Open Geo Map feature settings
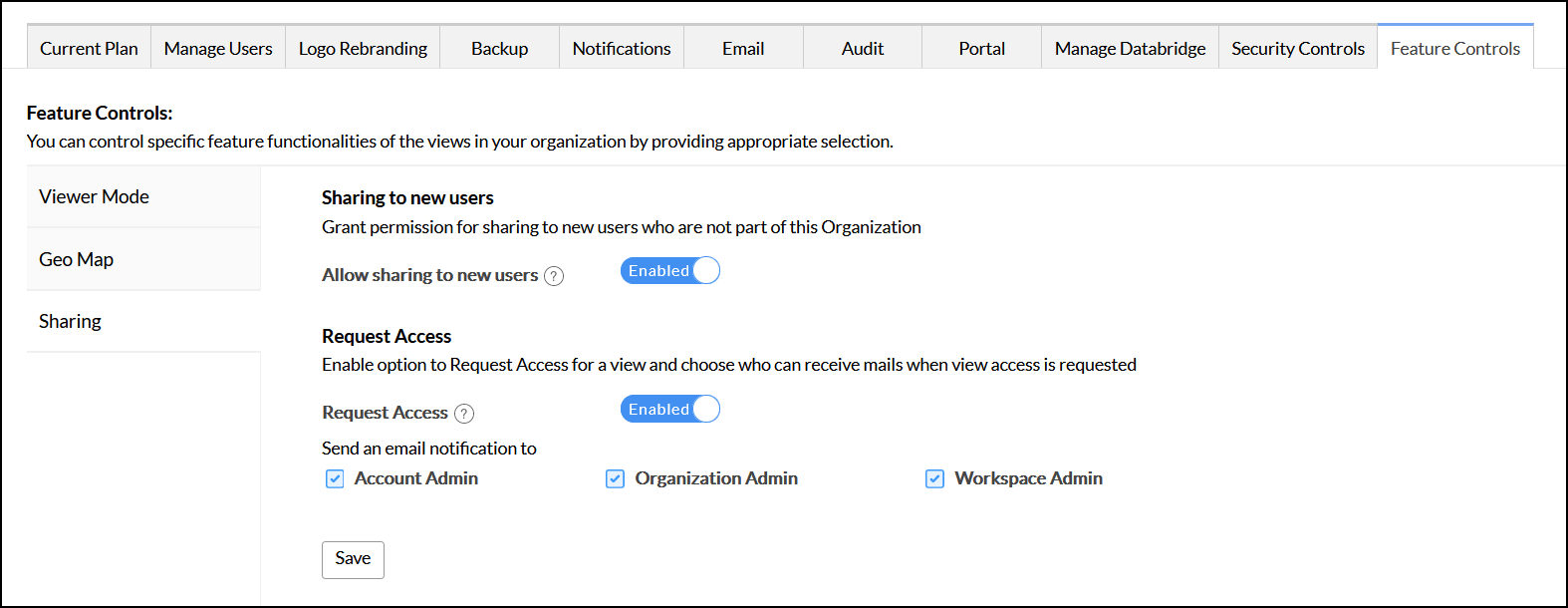1568x608 pixels. [76, 260]
